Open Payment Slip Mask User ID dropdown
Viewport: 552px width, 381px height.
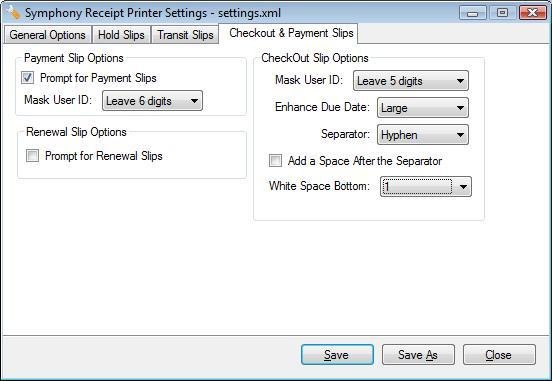click(x=152, y=101)
